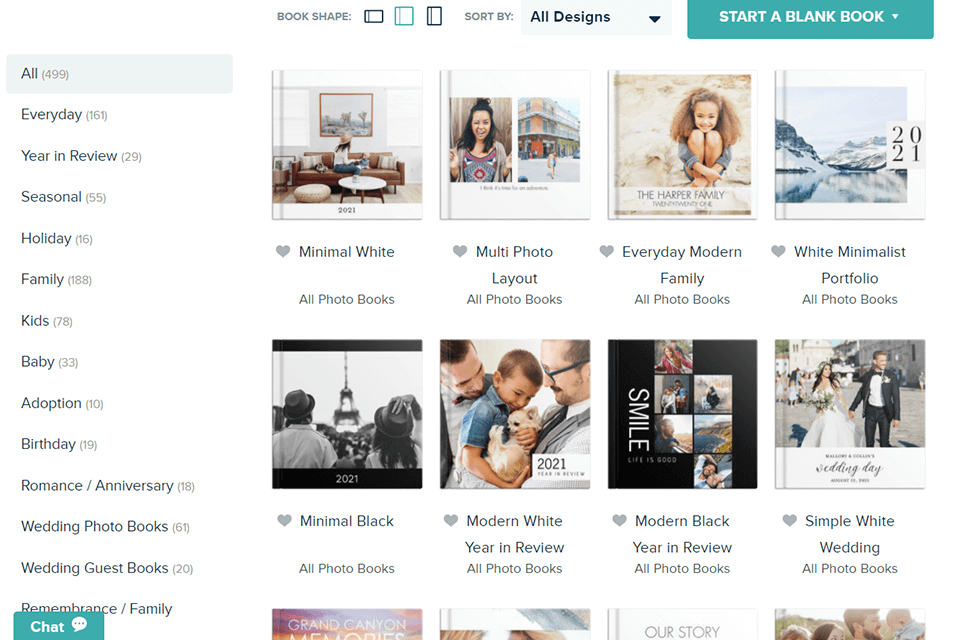The width and height of the screenshot is (960, 640).
Task: Toggle favorite on Modern White Year in Review
Action: pos(451,521)
